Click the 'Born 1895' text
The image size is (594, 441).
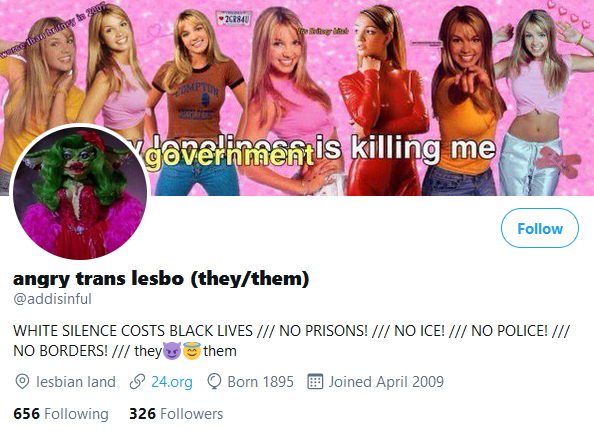click(x=261, y=382)
